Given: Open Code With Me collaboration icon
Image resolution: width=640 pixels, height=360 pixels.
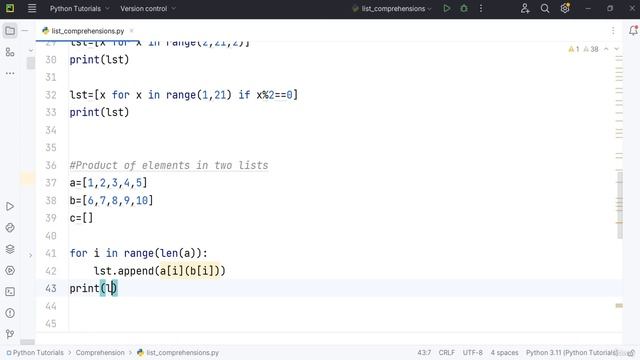Looking at the screenshot, I should pyautogui.click(x=525, y=8).
